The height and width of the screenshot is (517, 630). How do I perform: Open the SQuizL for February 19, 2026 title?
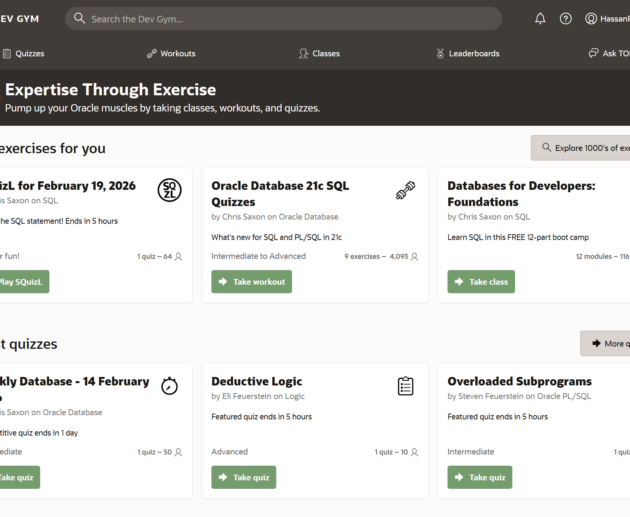pos(68,186)
